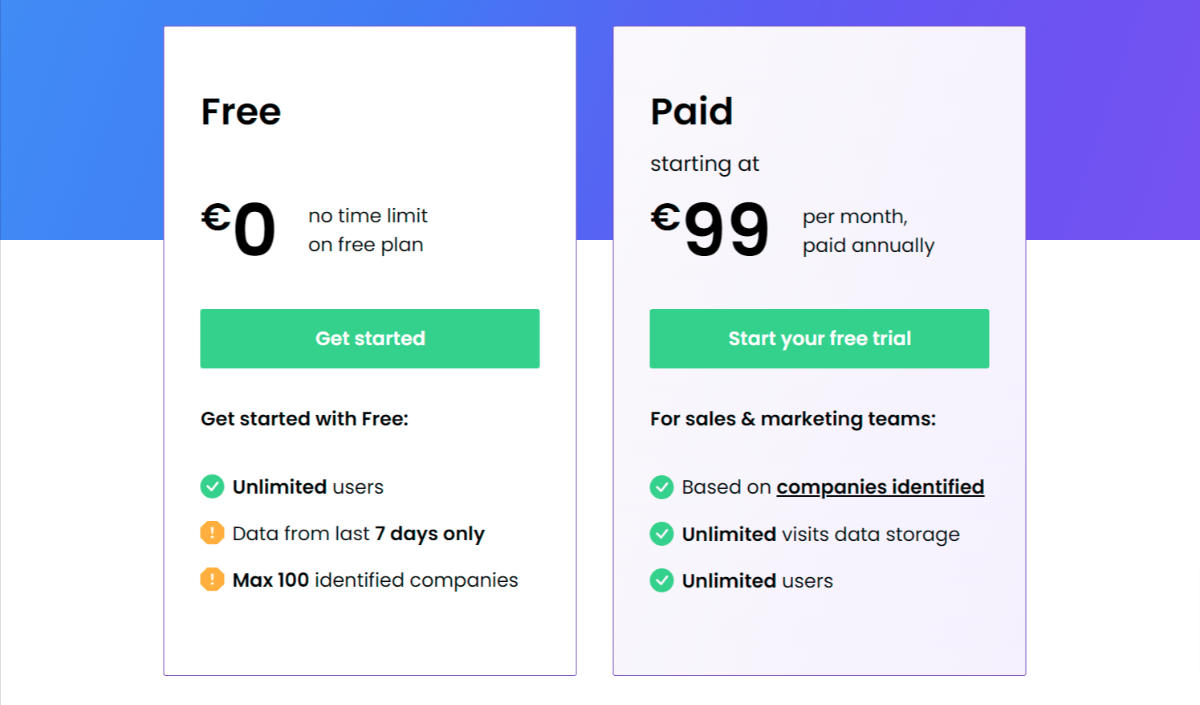Select the Paid plan heading
The height and width of the screenshot is (705, 1200).
tap(692, 111)
